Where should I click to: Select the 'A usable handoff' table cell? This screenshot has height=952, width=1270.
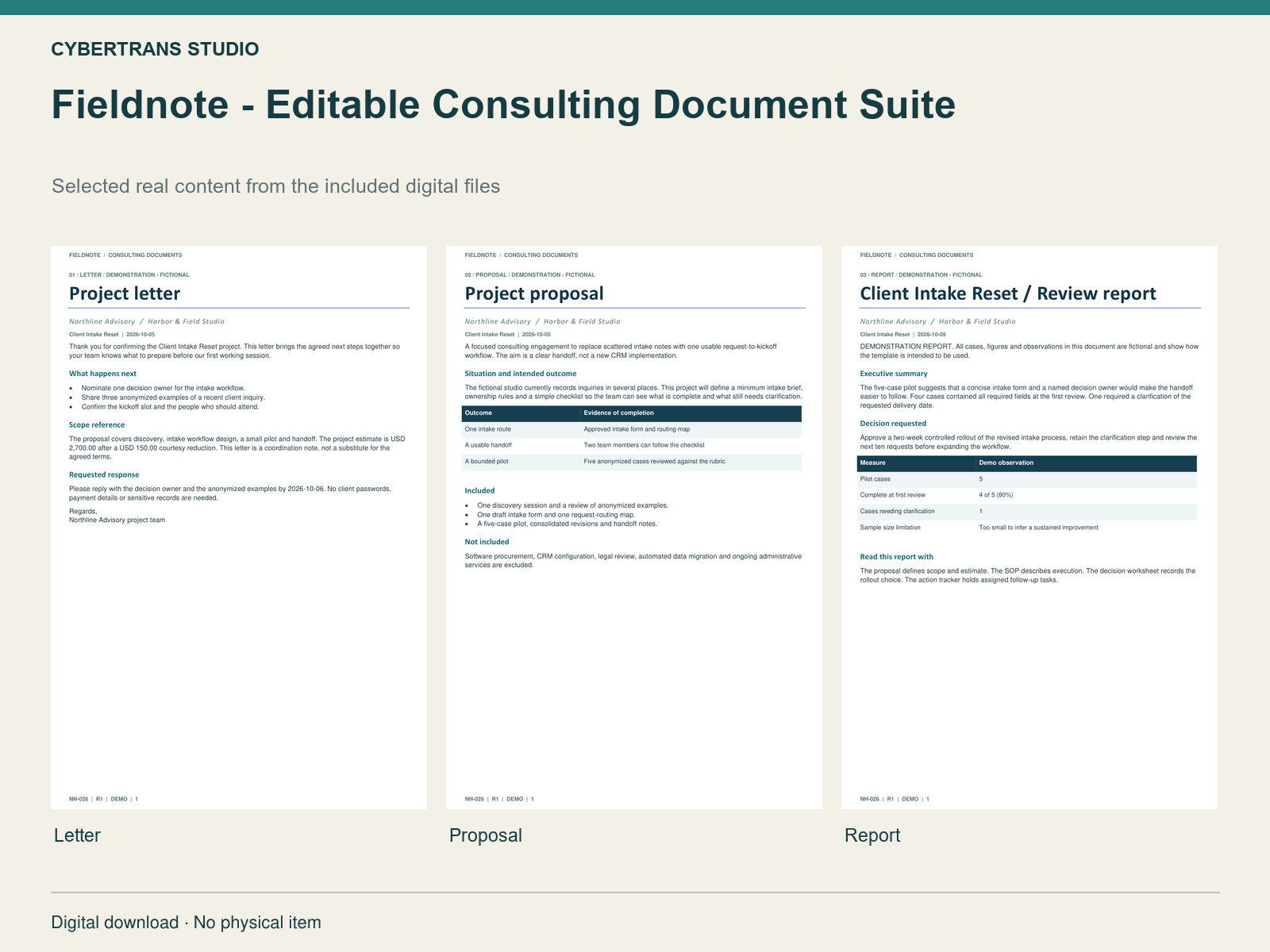521,445
